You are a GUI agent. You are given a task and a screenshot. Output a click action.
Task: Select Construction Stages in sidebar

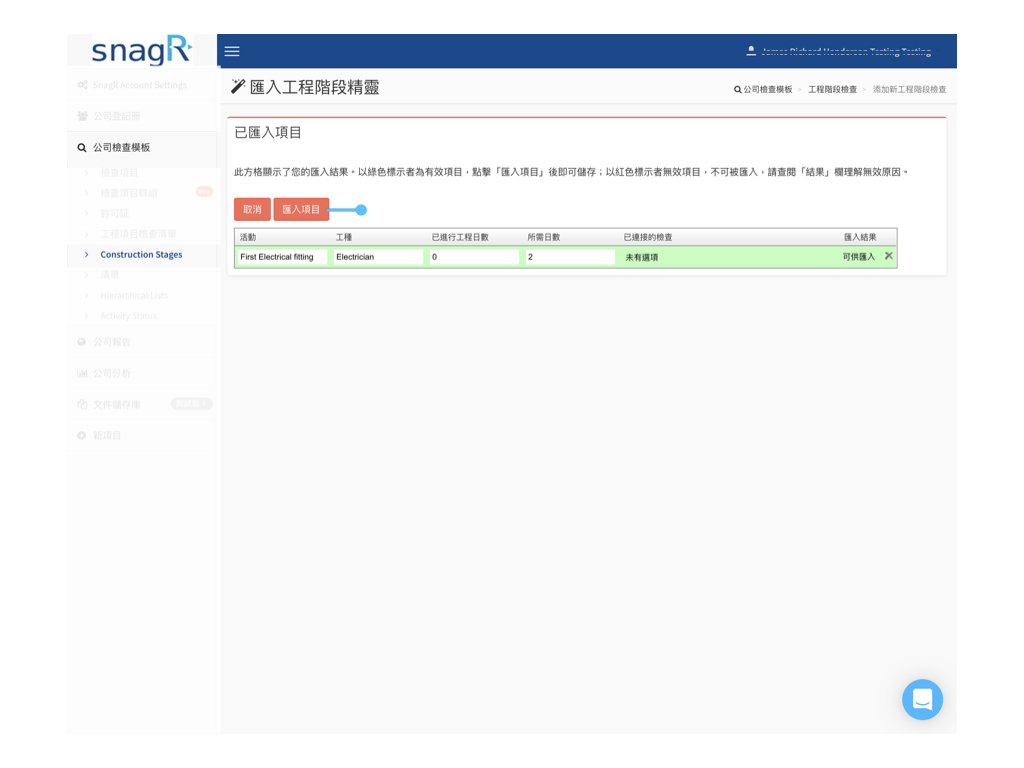click(x=141, y=255)
